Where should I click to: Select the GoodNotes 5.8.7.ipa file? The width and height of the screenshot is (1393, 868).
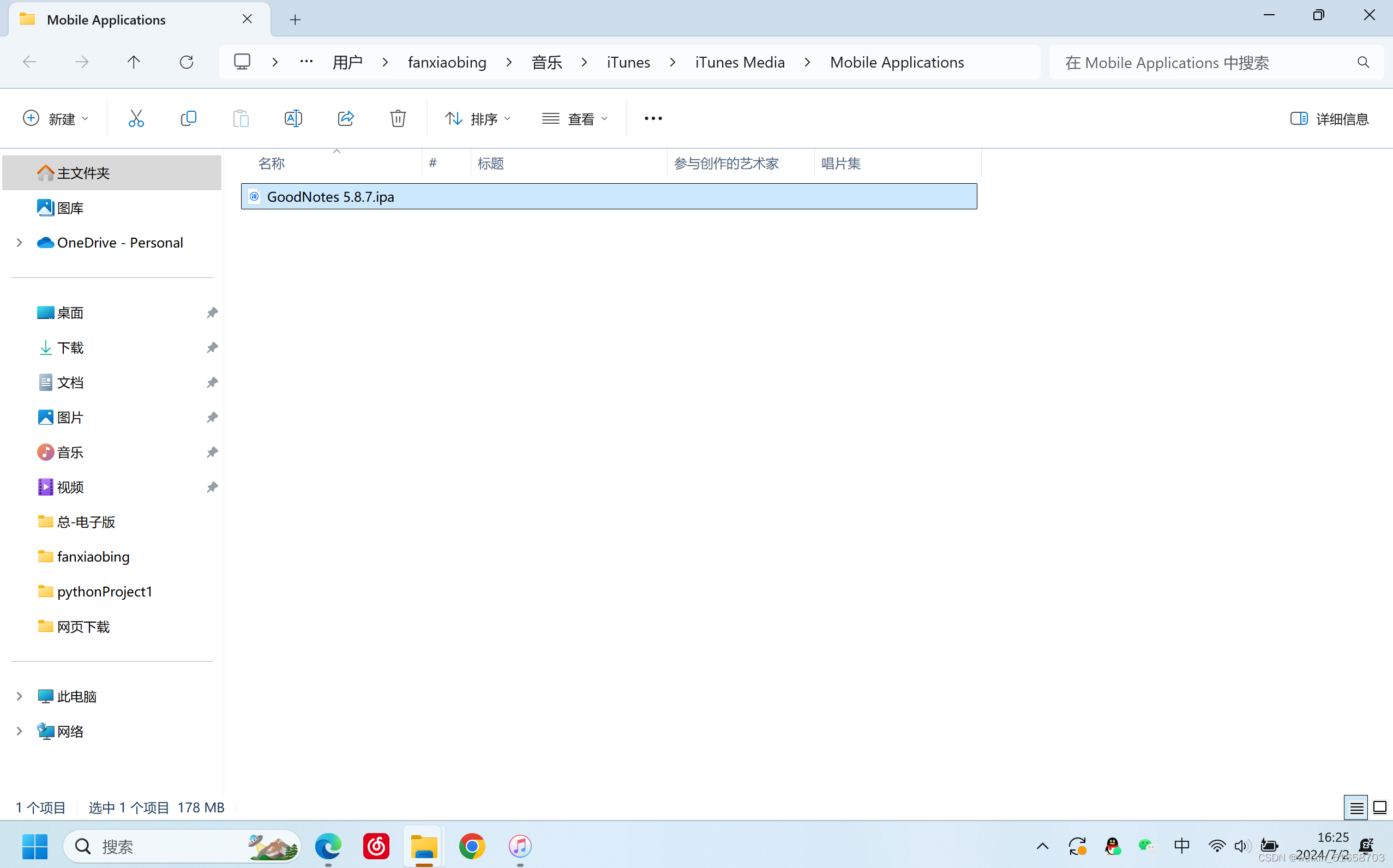[x=330, y=197]
